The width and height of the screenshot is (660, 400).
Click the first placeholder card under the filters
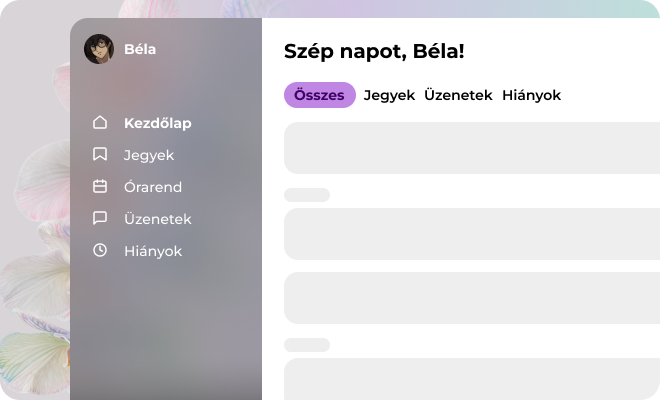click(472, 148)
